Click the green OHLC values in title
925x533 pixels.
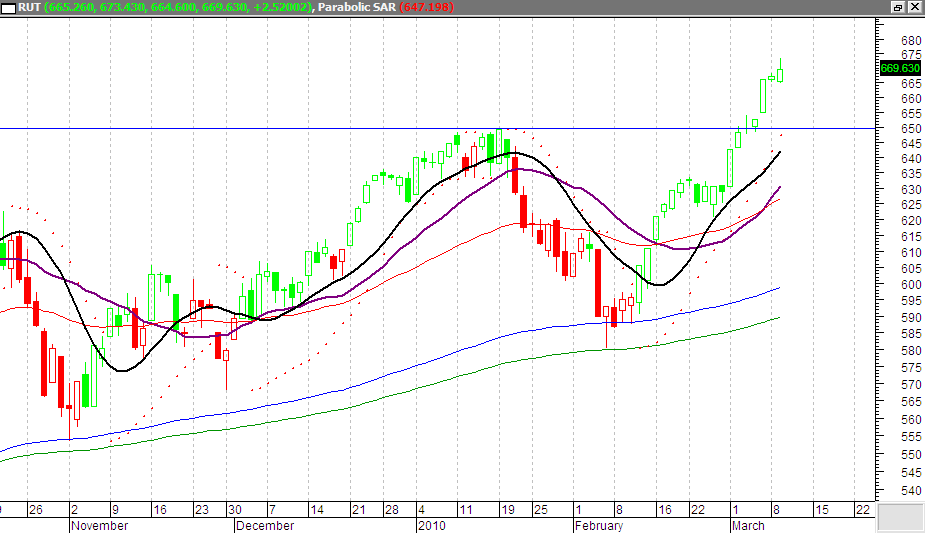[x=179, y=7]
